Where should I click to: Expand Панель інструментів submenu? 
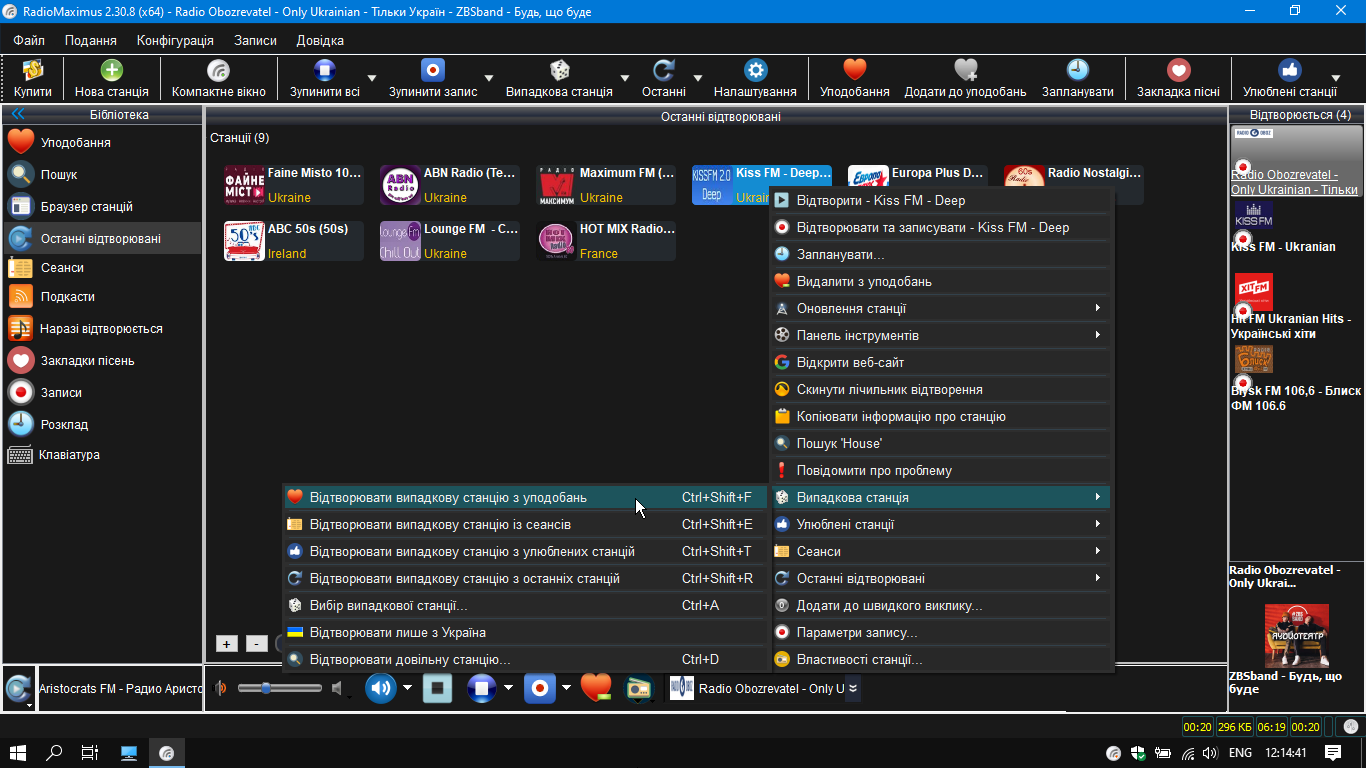940,335
